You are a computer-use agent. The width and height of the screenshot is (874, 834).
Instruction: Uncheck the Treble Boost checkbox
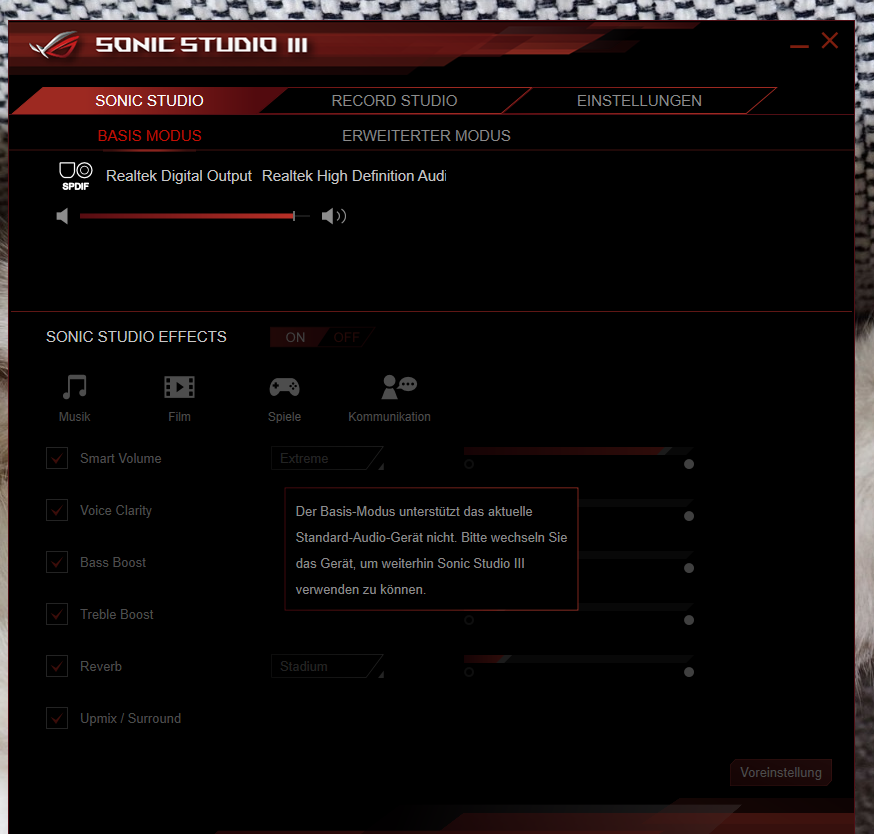click(x=57, y=614)
